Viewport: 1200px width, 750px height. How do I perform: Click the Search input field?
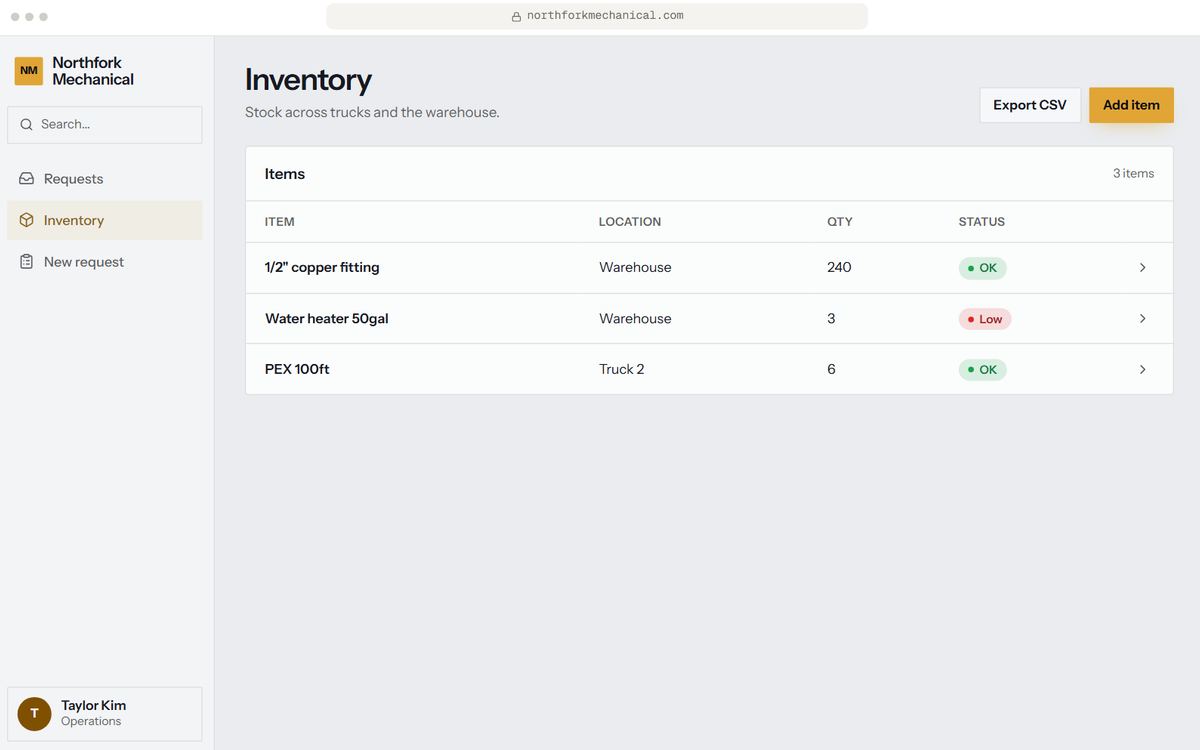coord(105,125)
